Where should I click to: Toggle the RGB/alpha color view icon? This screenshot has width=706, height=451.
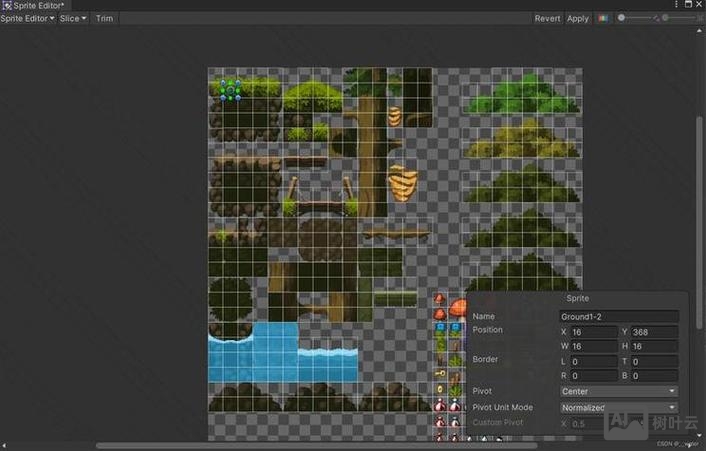pos(602,18)
